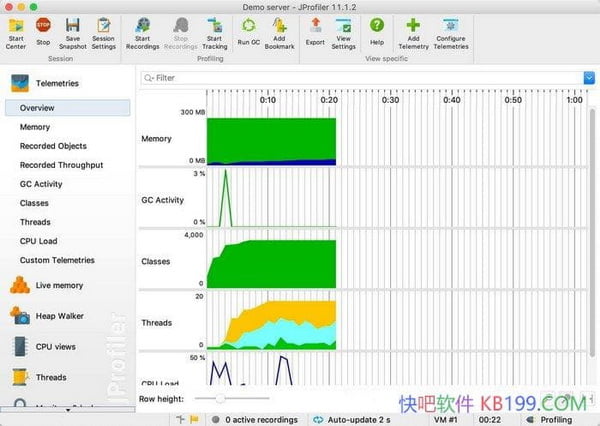Click into the Filter text field

click(360, 77)
